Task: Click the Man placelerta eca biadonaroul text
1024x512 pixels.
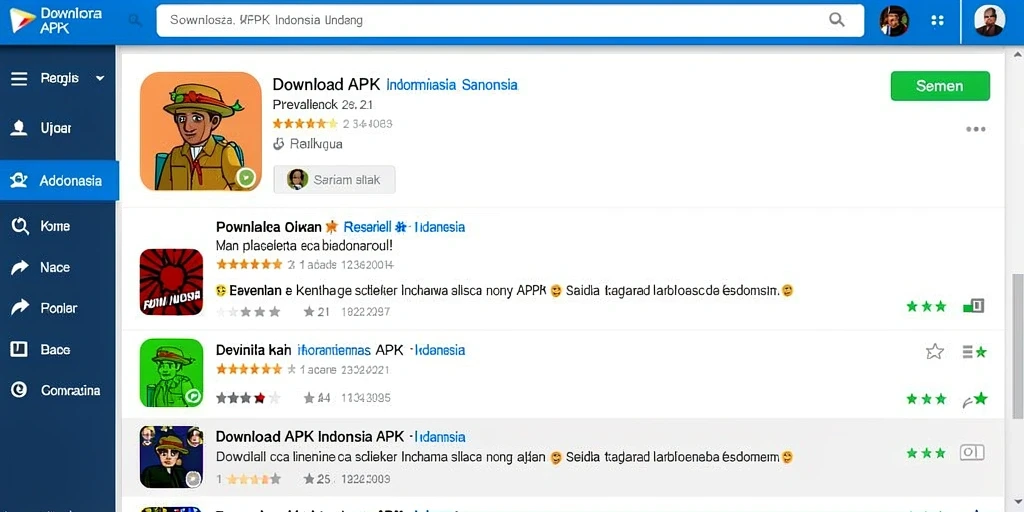Action: (304, 246)
